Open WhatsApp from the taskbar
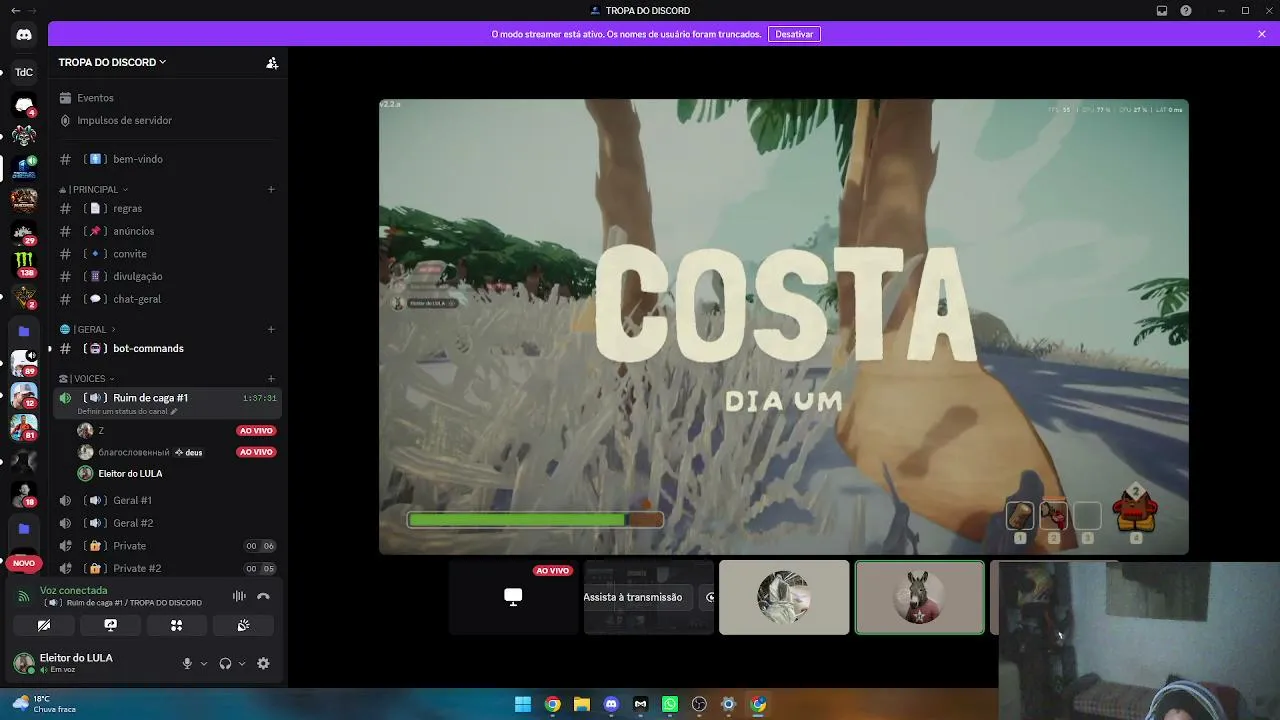This screenshot has height=720, width=1280. coord(670,704)
